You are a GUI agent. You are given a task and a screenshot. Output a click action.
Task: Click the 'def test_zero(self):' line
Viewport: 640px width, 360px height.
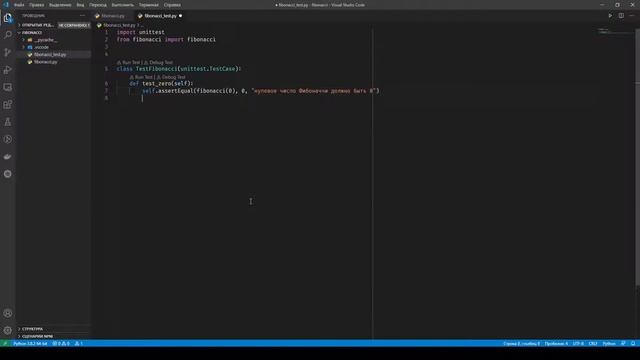click(161, 83)
